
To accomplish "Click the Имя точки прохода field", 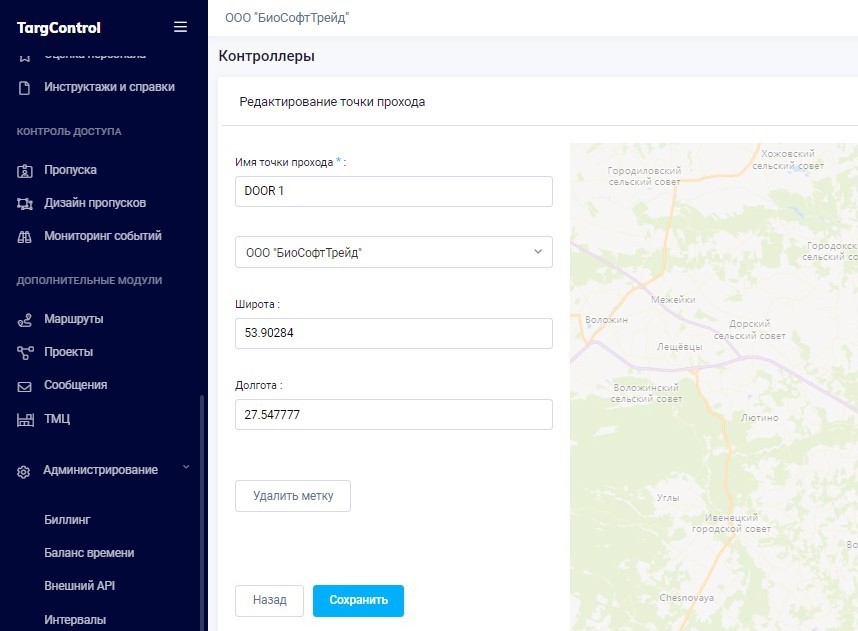I will click(x=393, y=191).
